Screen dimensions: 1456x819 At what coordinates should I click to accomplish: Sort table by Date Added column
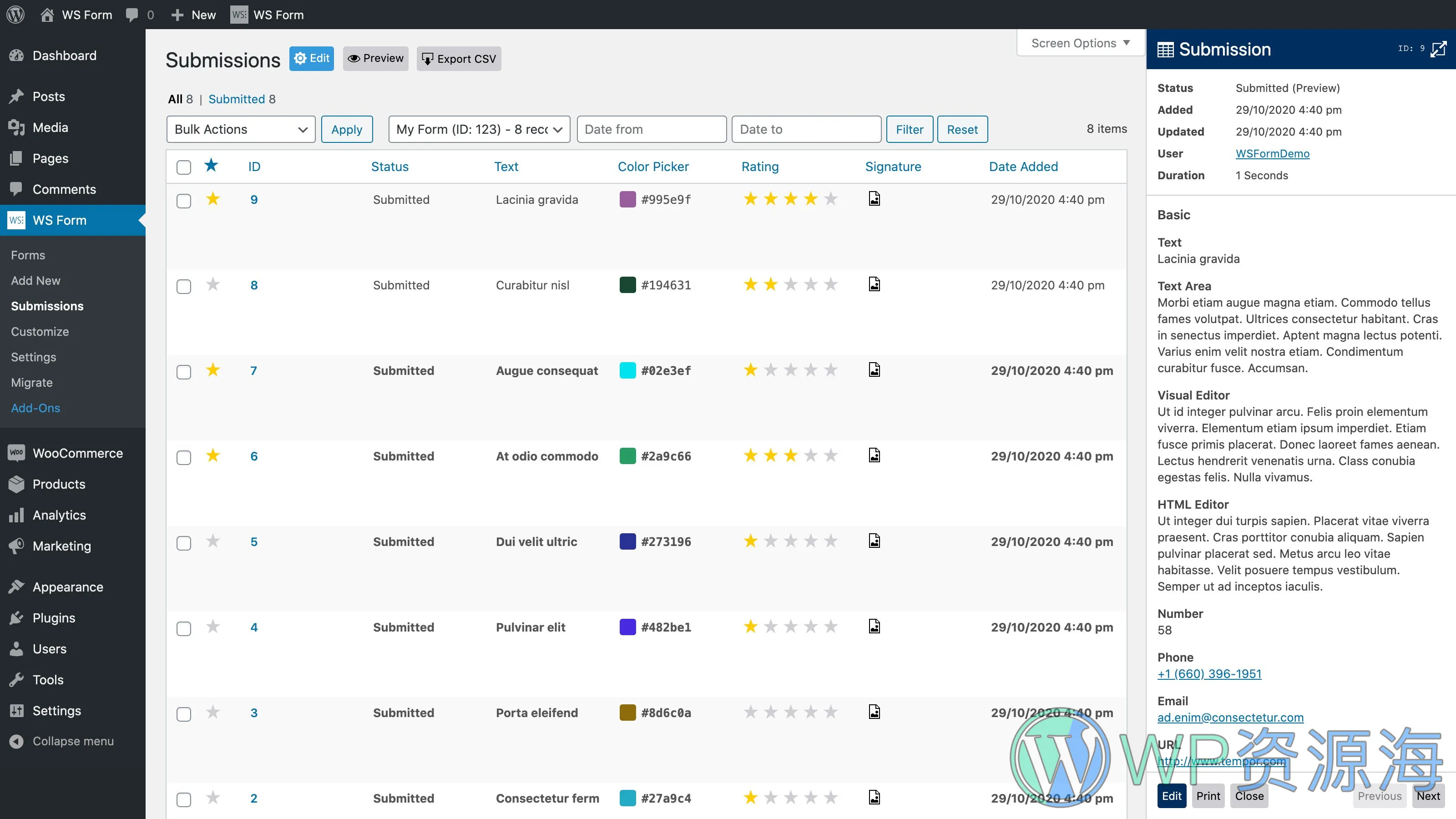click(1023, 167)
